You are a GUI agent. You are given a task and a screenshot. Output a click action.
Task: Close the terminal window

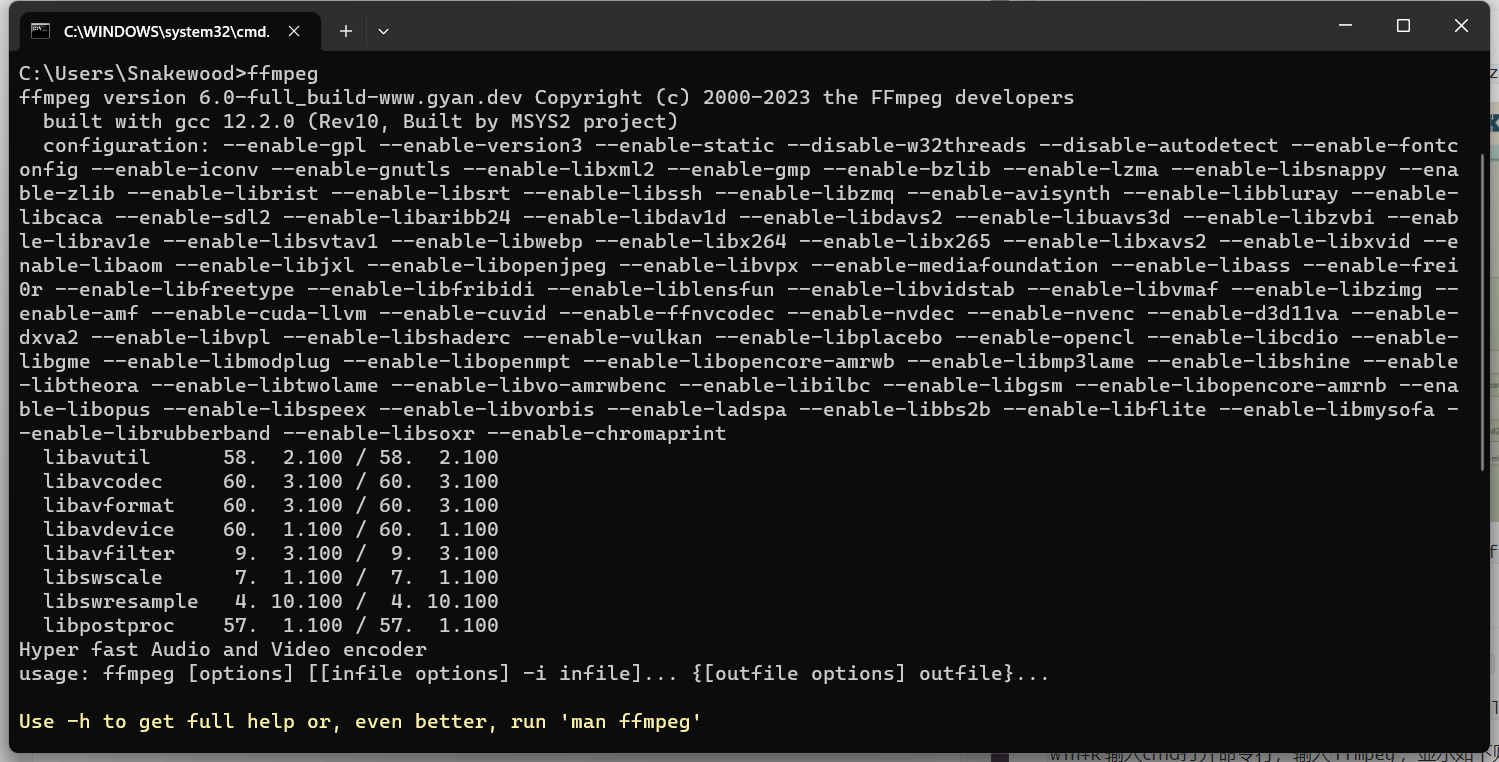1461,26
